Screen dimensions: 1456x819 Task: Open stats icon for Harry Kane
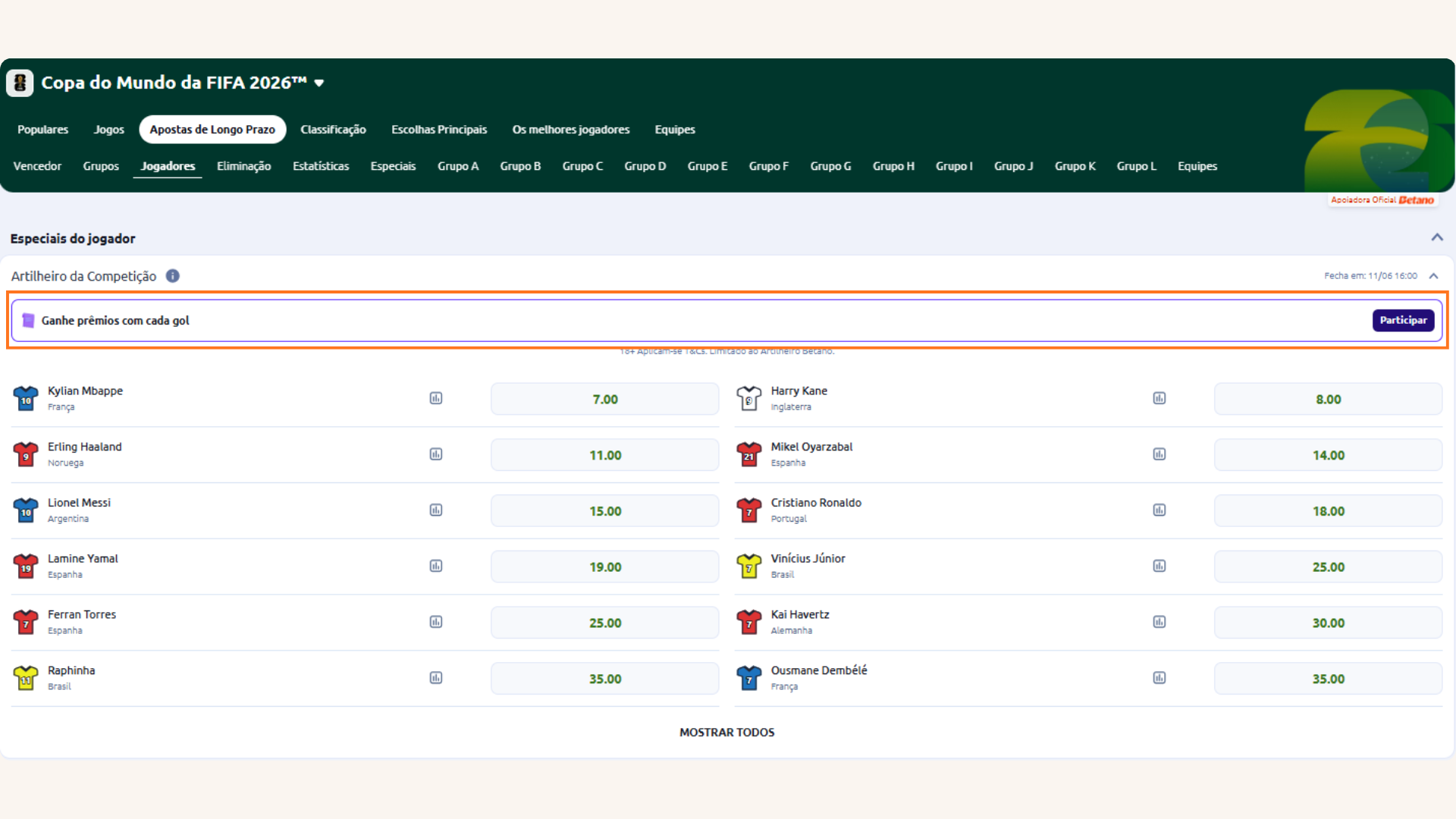coord(1159,398)
